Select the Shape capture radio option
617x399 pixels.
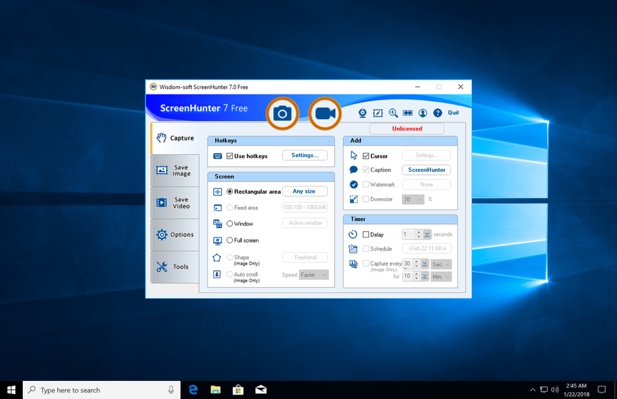click(230, 257)
